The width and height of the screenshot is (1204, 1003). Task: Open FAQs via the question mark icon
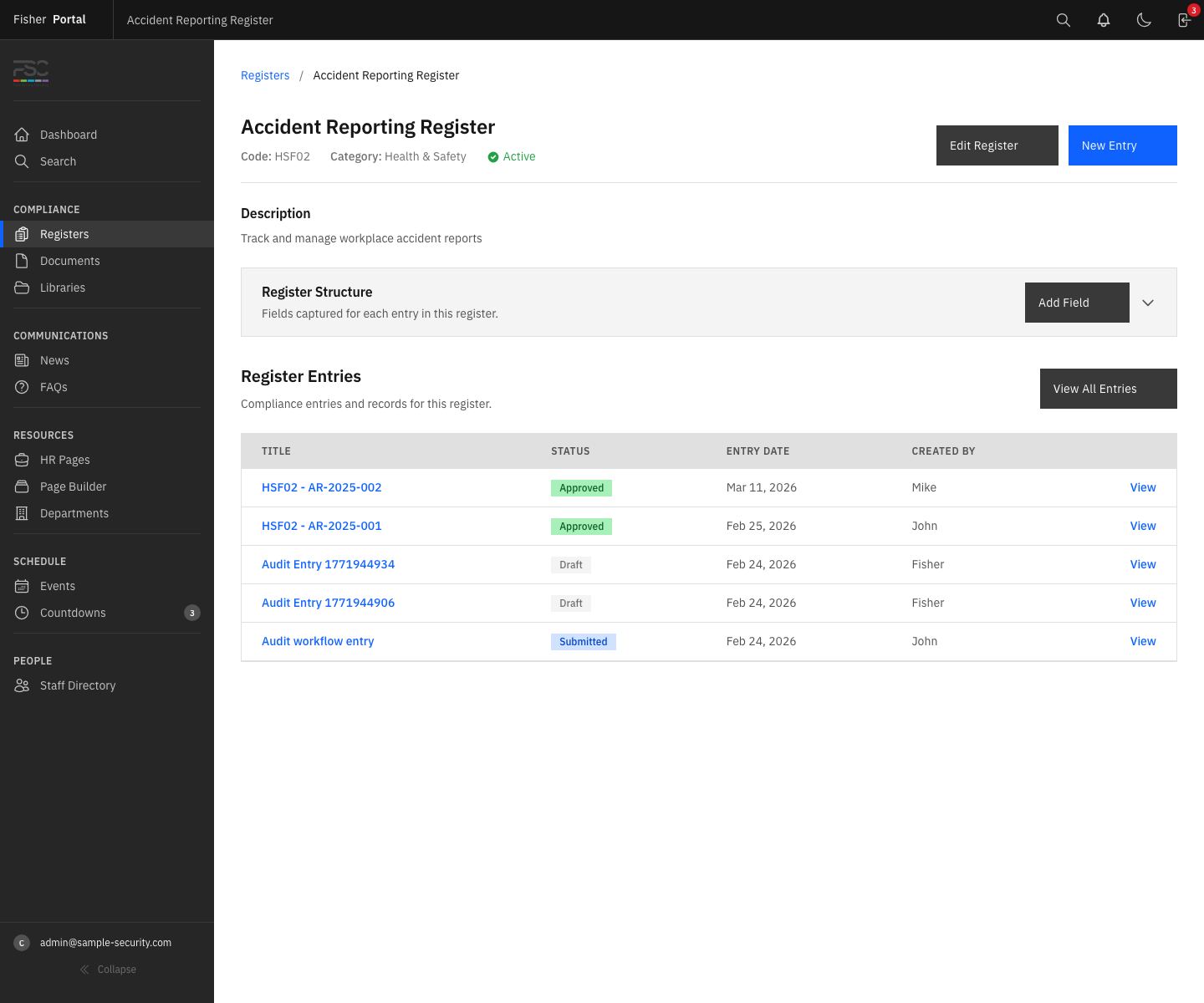22,387
